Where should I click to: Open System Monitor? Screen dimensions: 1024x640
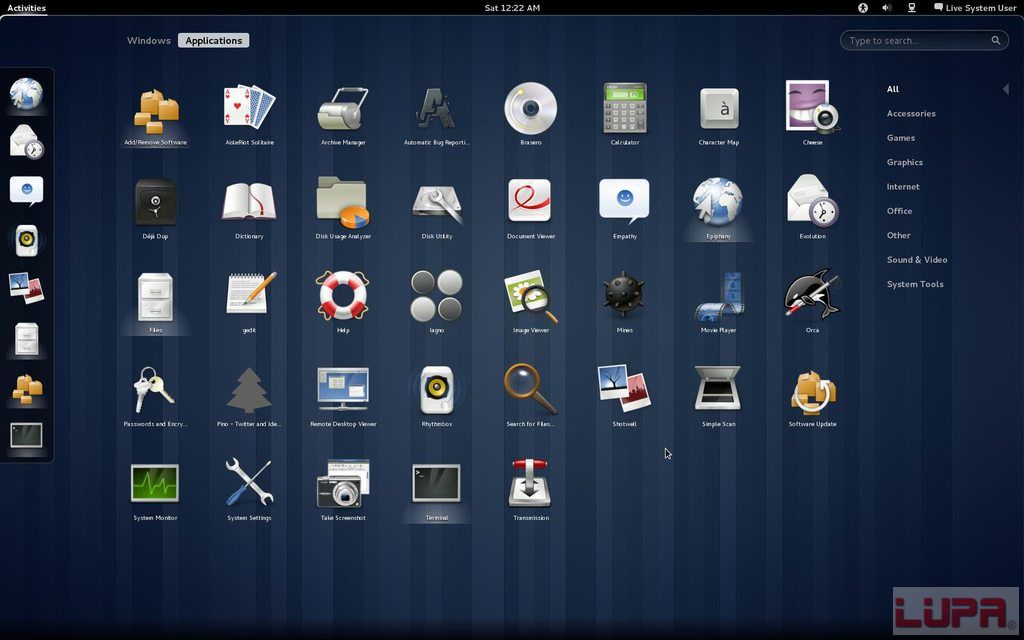(x=155, y=490)
